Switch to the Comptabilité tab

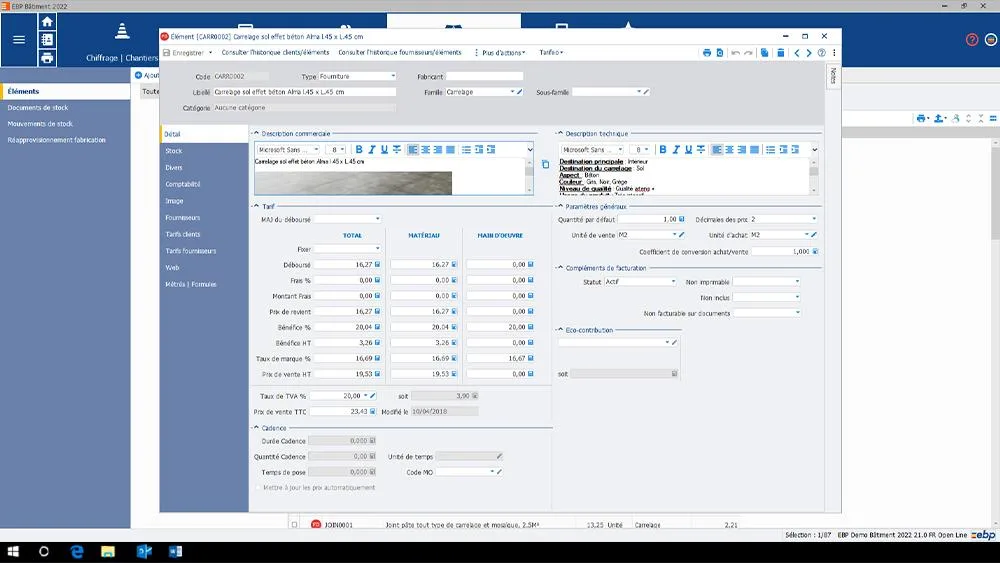click(x=182, y=184)
